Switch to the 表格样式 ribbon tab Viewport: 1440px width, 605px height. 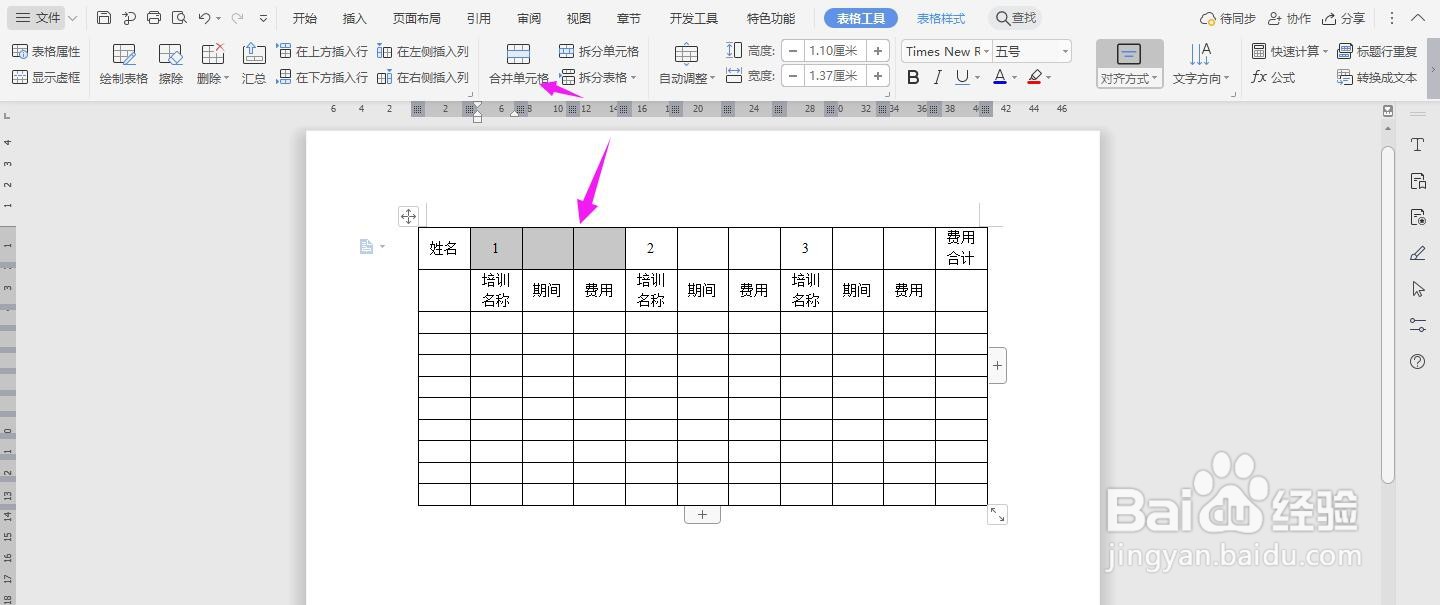pyautogui.click(x=940, y=17)
